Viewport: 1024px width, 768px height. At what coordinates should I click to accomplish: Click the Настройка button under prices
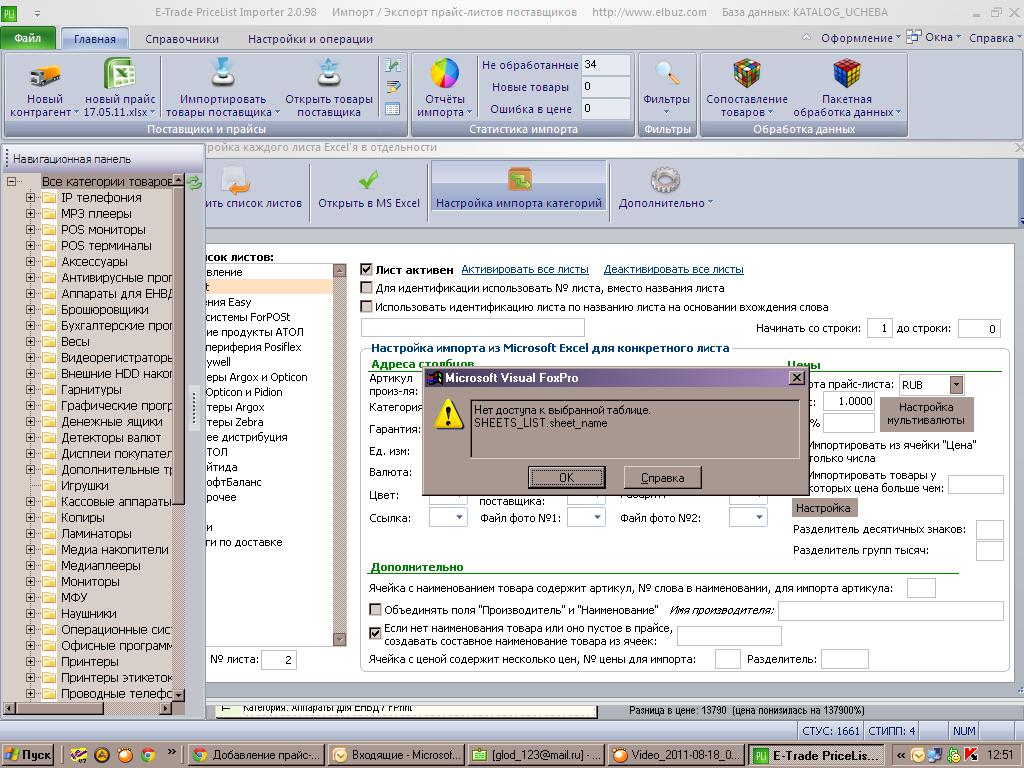(x=823, y=507)
